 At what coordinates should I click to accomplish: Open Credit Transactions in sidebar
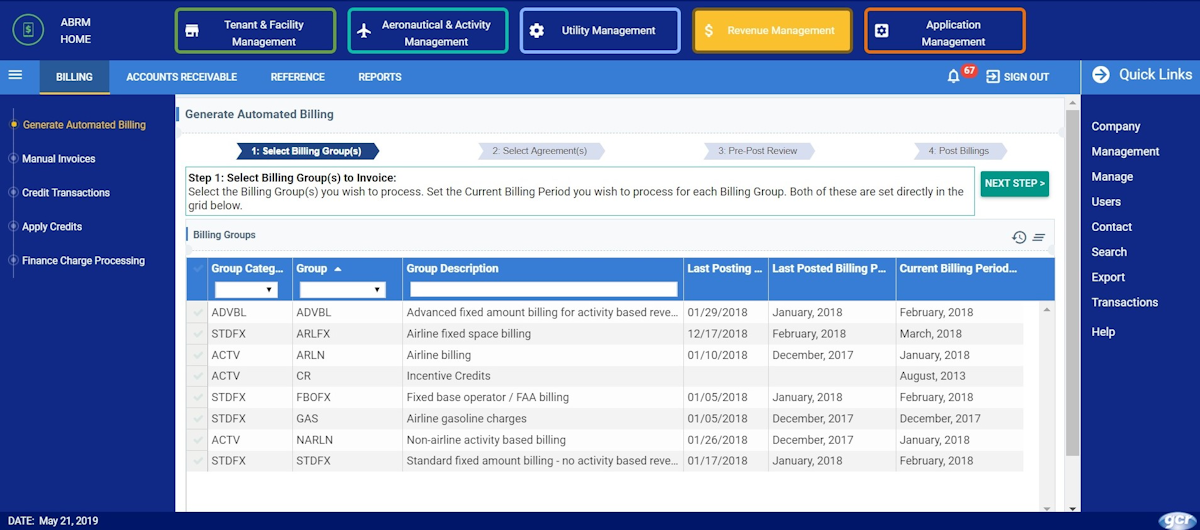[x=66, y=193]
